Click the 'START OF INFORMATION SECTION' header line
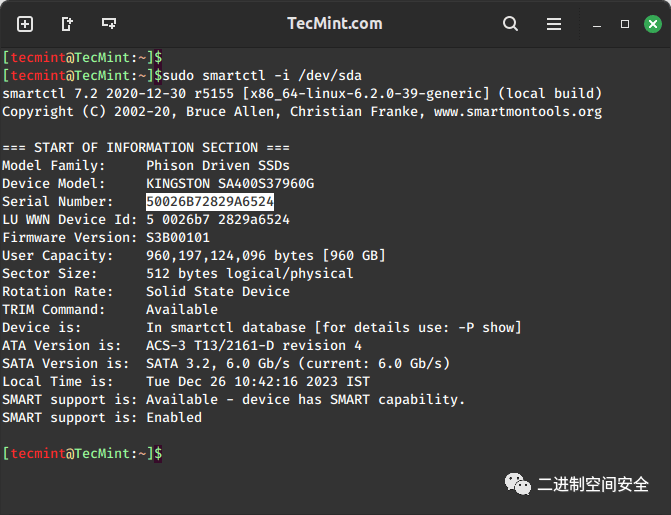Image resolution: width=671 pixels, height=515 pixels. (x=146, y=148)
